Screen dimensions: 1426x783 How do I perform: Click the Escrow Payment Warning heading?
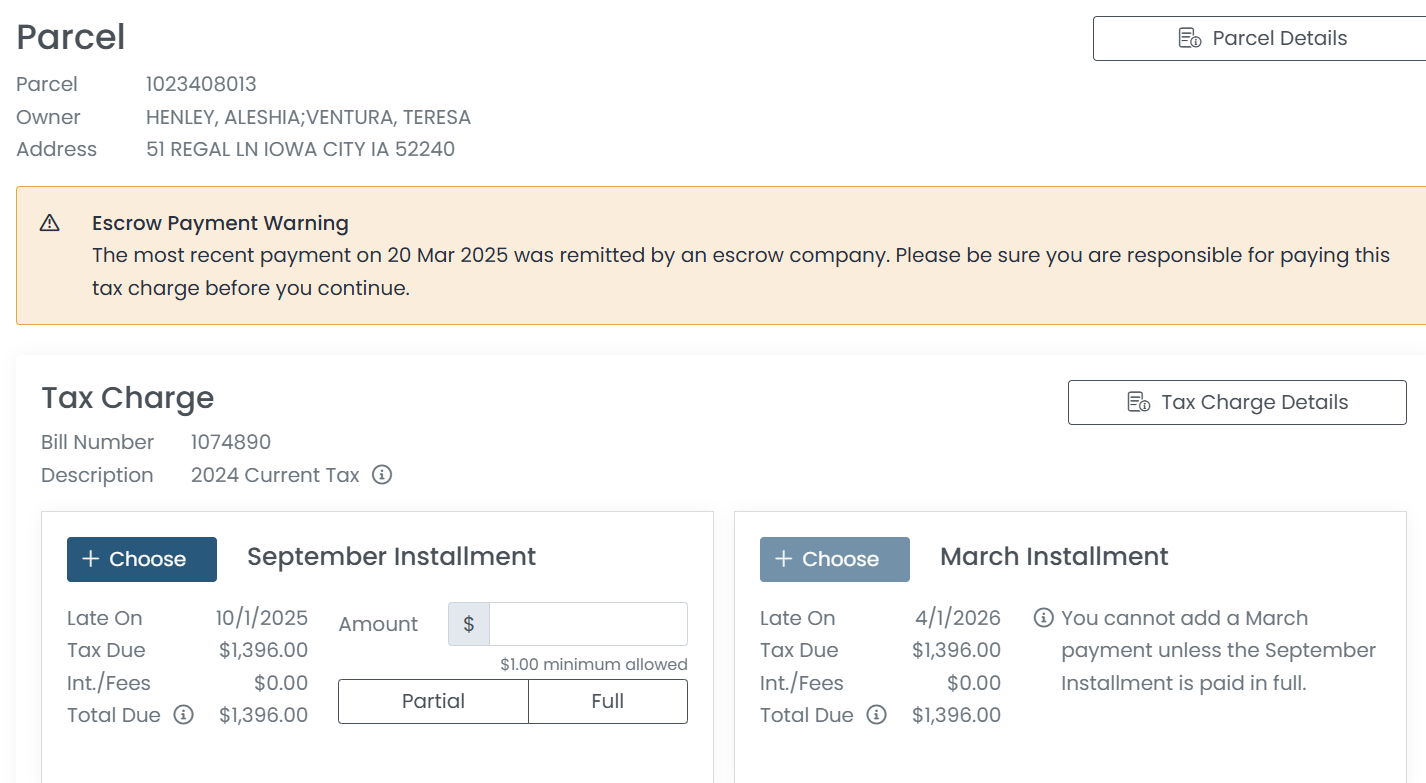pos(220,223)
